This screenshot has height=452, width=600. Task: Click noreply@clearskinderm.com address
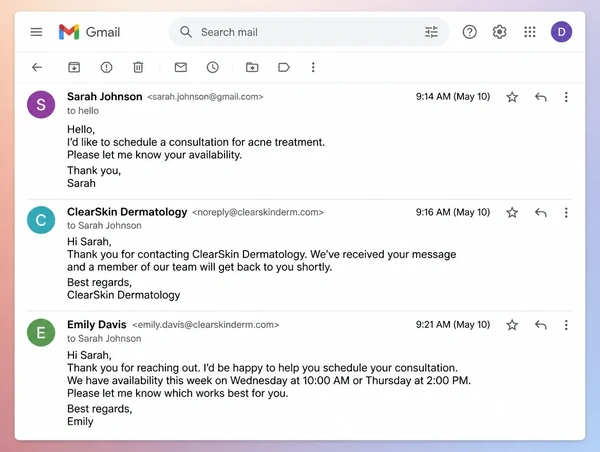[258, 212]
